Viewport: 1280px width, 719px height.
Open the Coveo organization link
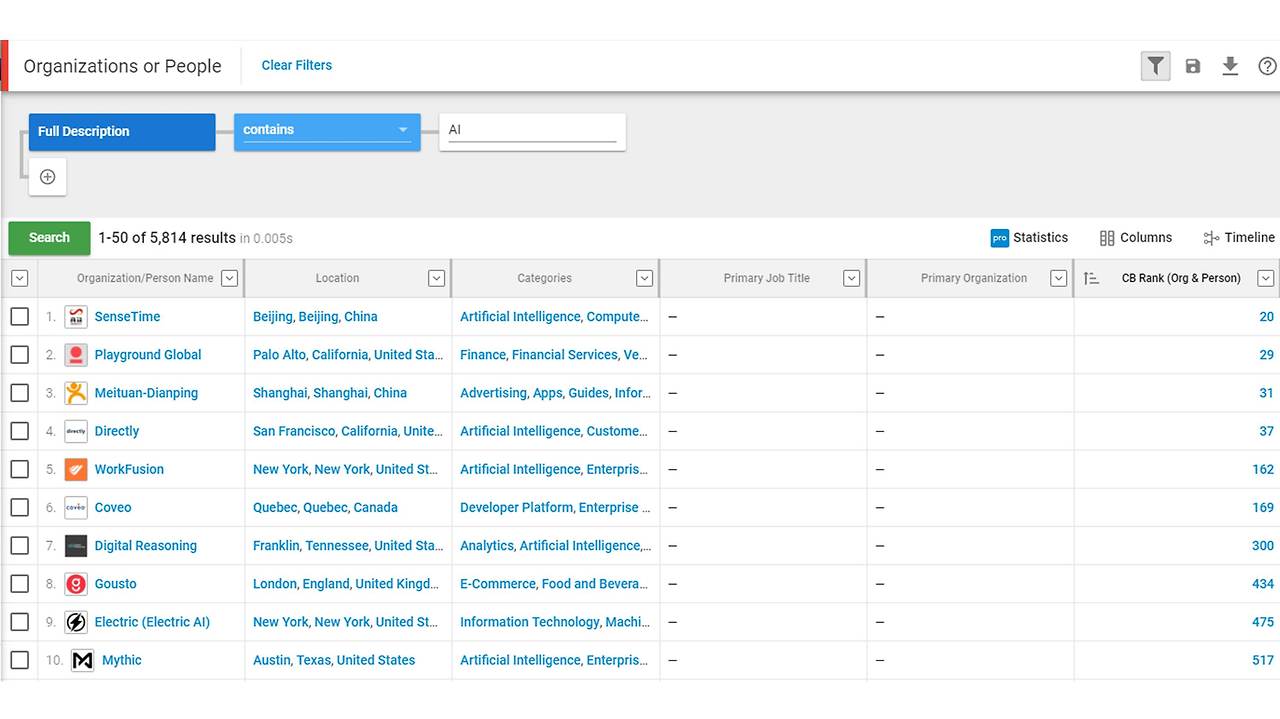click(113, 507)
